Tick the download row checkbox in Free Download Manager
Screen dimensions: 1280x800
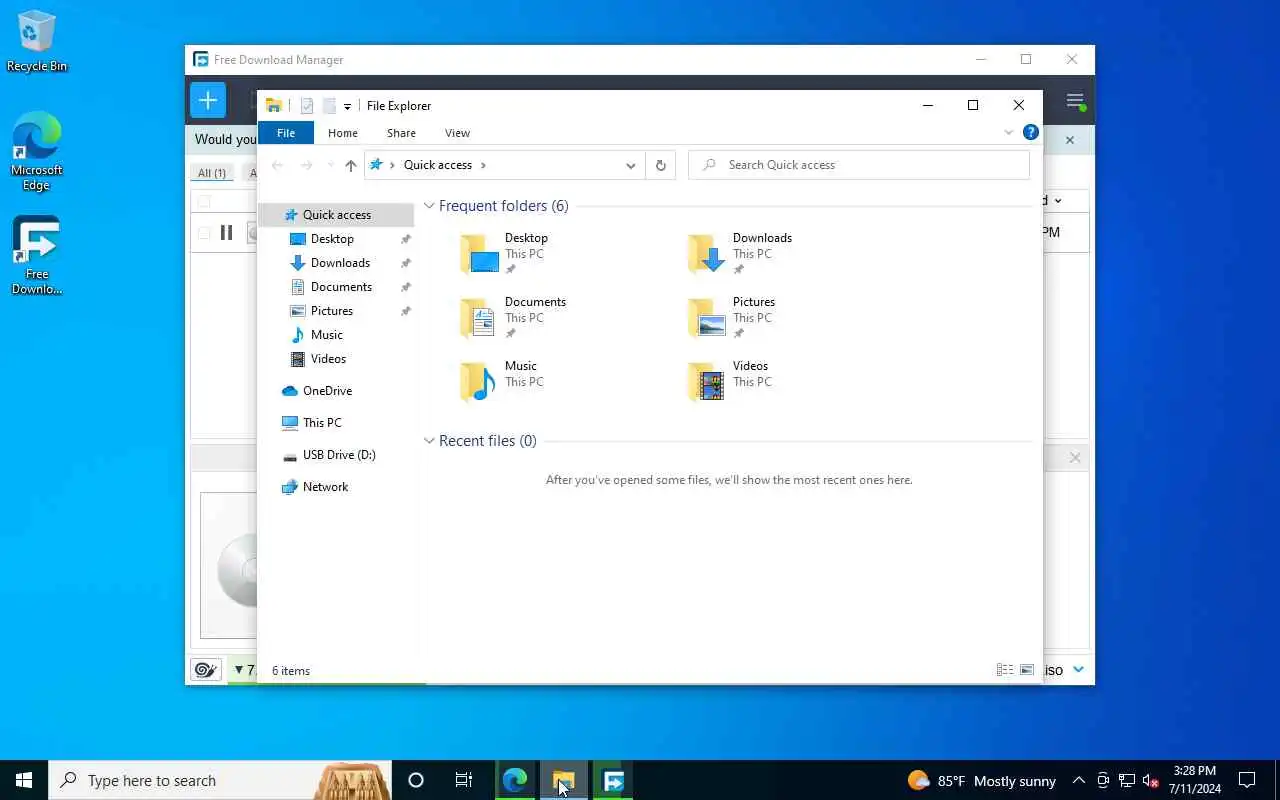204,233
